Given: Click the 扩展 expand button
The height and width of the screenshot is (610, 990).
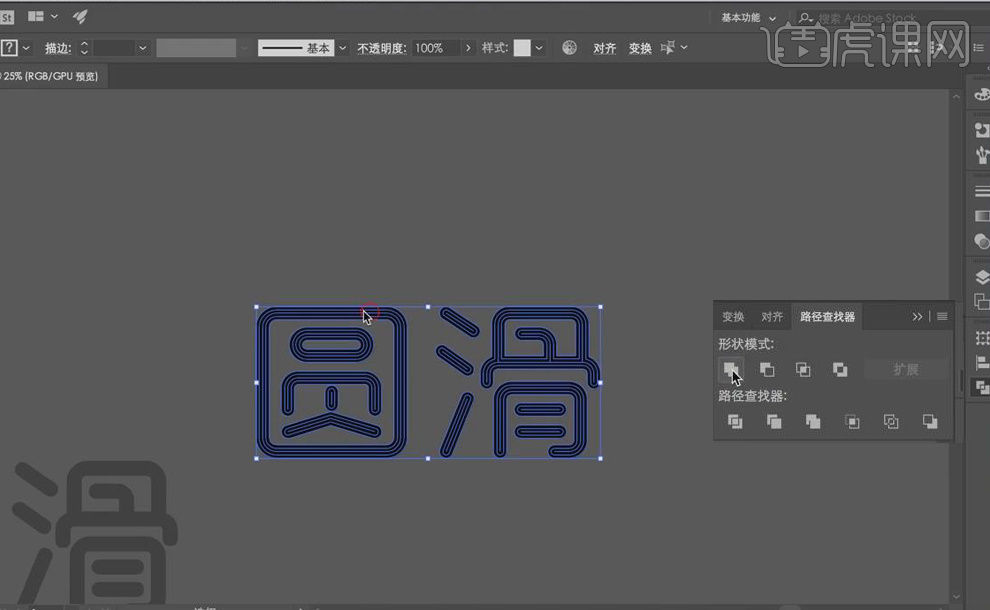Looking at the screenshot, I should (906, 369).
